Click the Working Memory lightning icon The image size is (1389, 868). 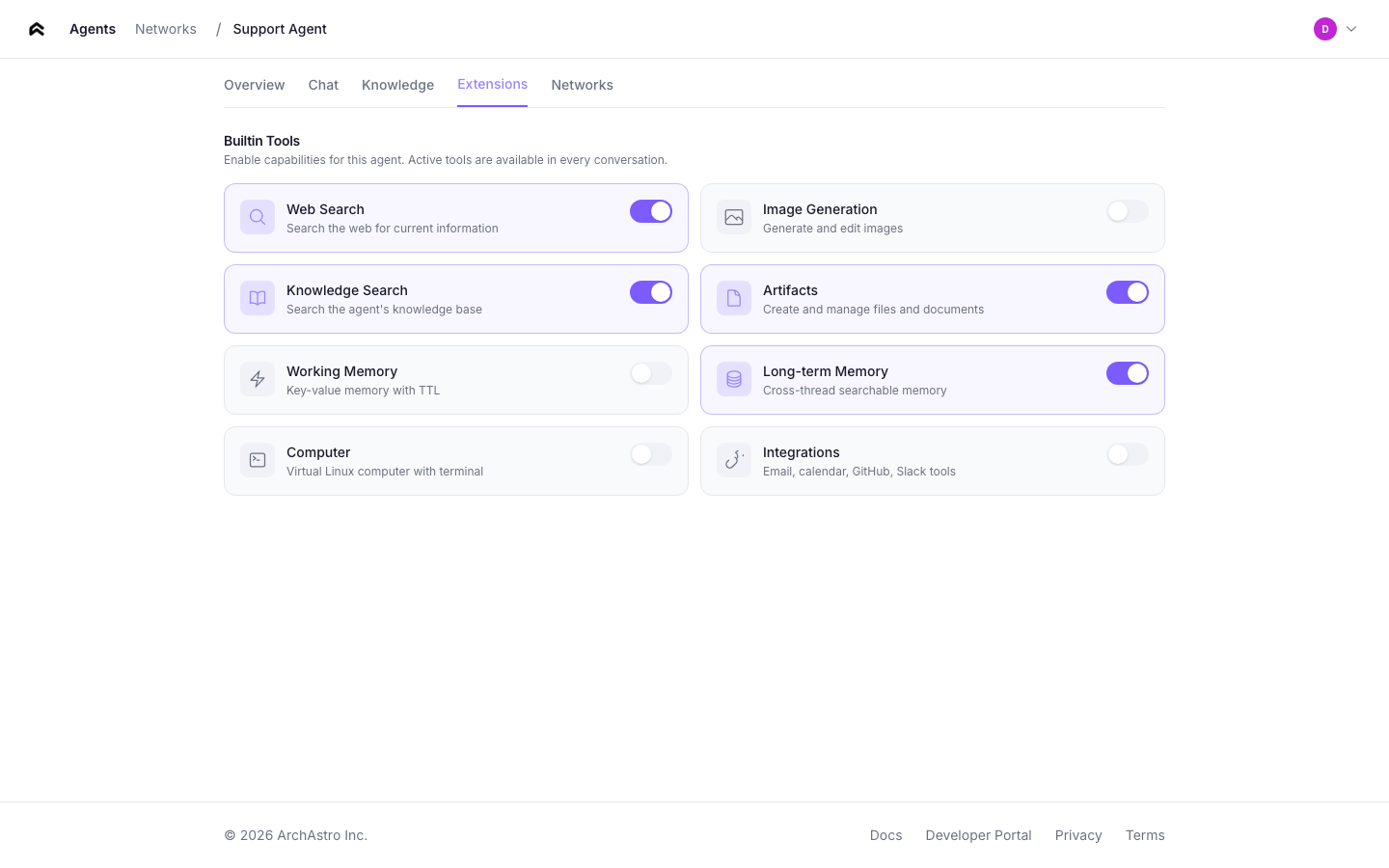click(258, 379)
